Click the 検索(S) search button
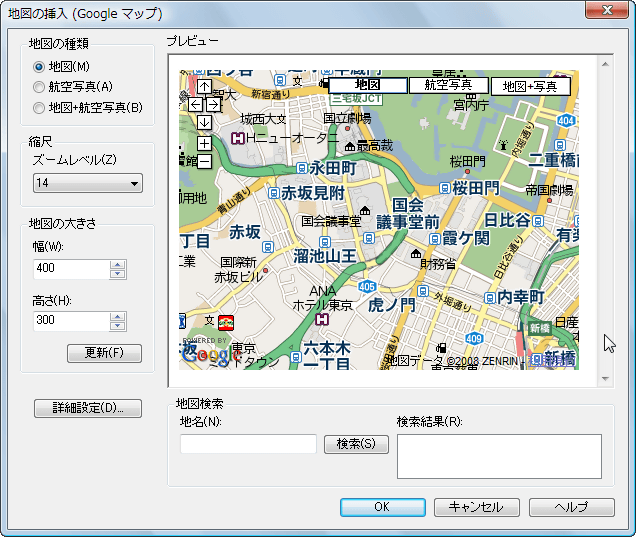Screen dimensions: 636x537 [356, 444]
